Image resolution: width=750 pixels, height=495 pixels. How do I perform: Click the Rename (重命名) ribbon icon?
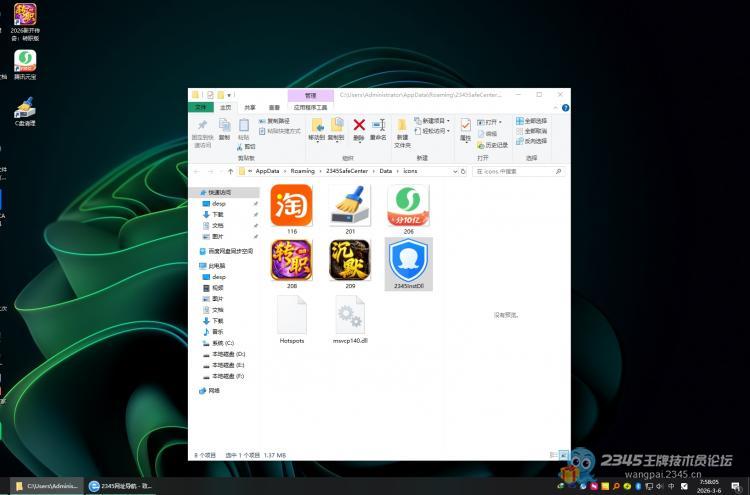coord(378,129)
